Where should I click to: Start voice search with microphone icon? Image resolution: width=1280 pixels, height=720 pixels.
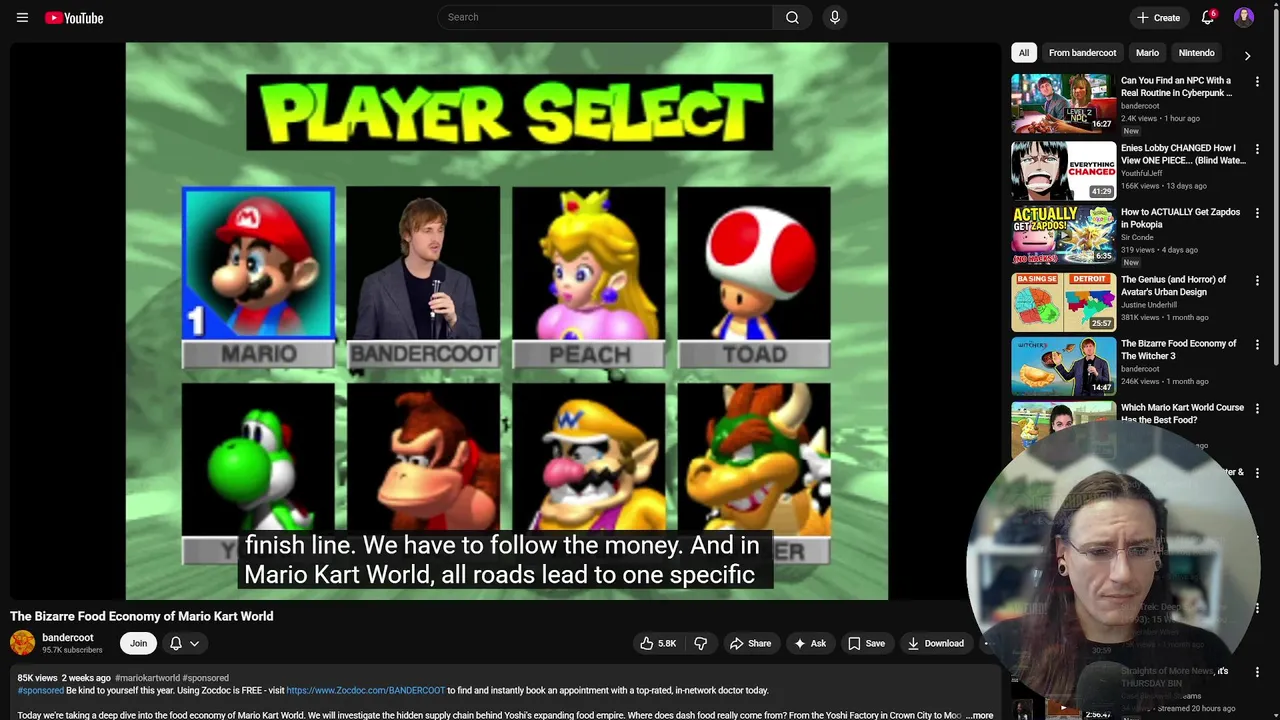click(834, 17)
